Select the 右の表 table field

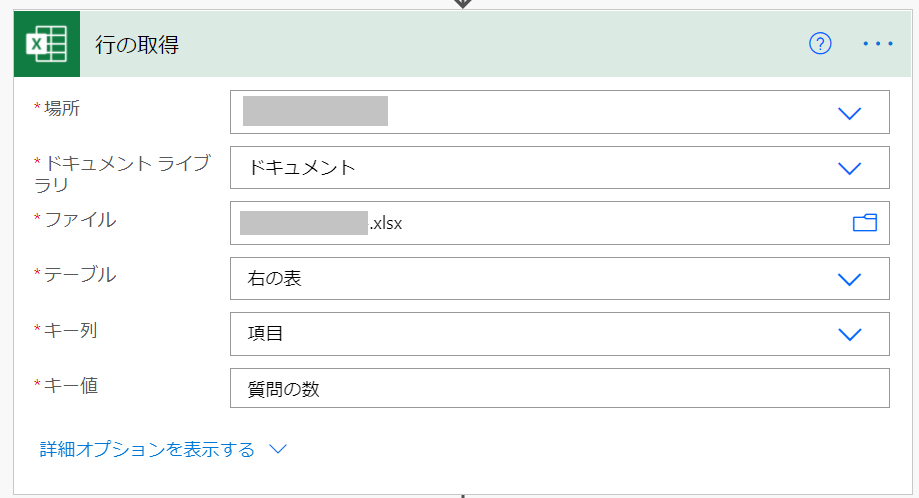click(560, 278)
